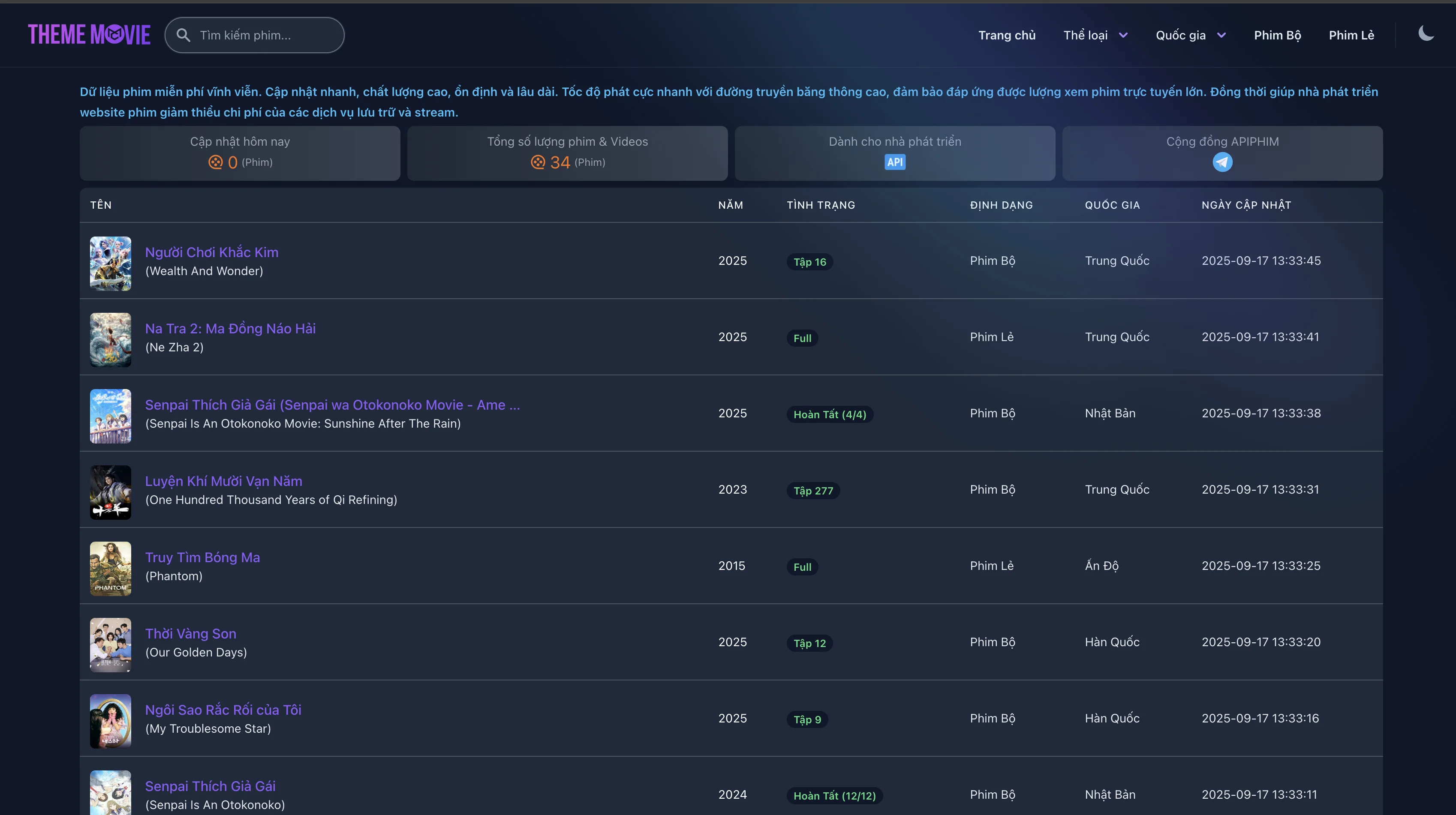
Task: Click the THEME MOVIE logo
Action: (89, 34)
